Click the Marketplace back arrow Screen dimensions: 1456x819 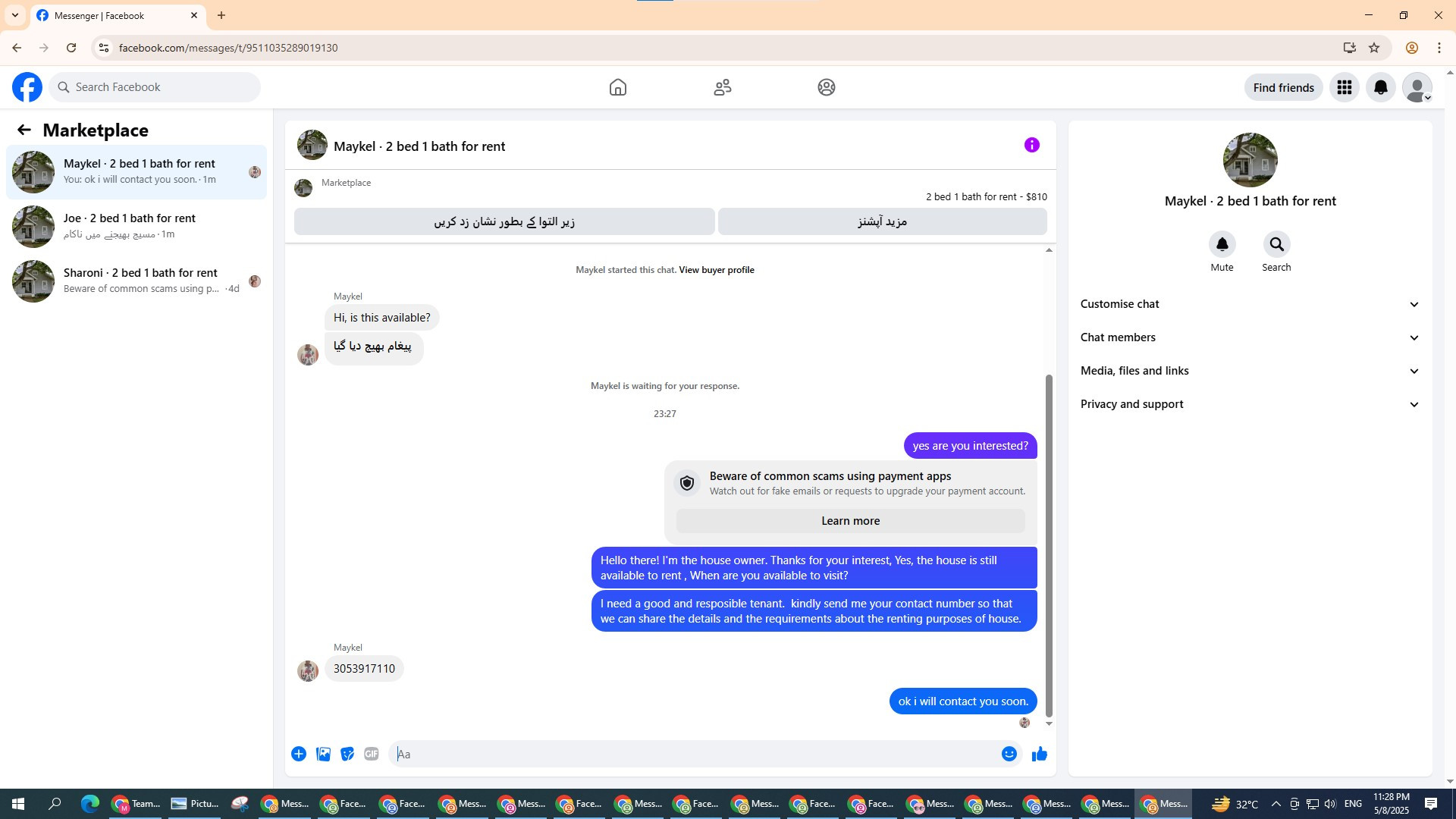click(24, 130)
